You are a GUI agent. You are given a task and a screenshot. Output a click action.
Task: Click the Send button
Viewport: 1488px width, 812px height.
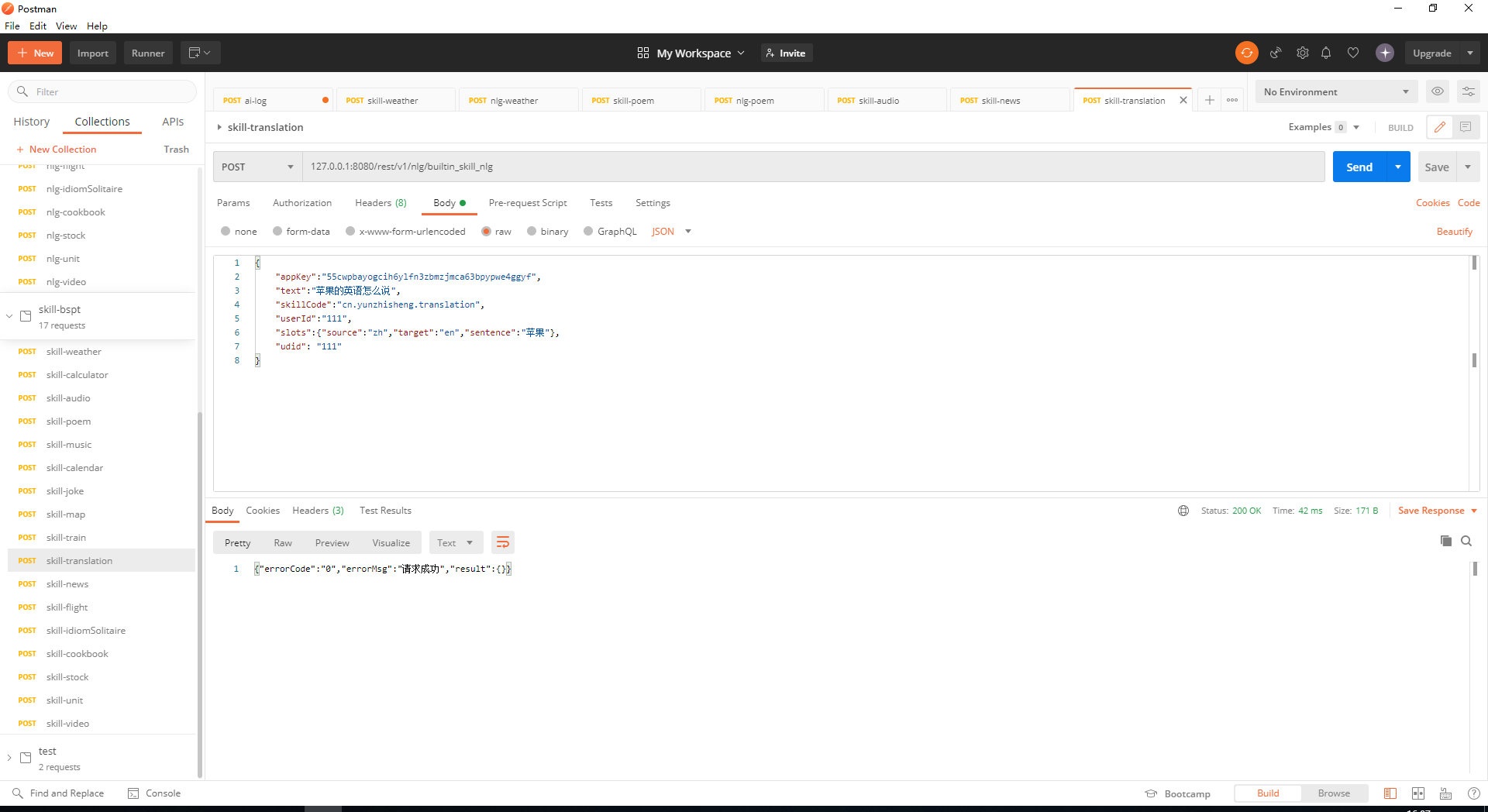coord(1359,167)
